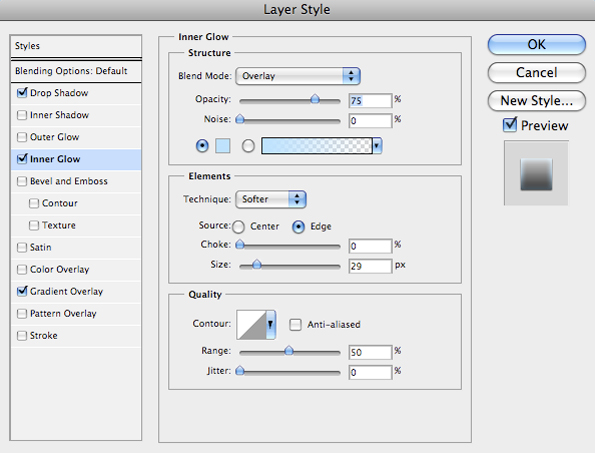Select the solid color radio button

point(202,146)
